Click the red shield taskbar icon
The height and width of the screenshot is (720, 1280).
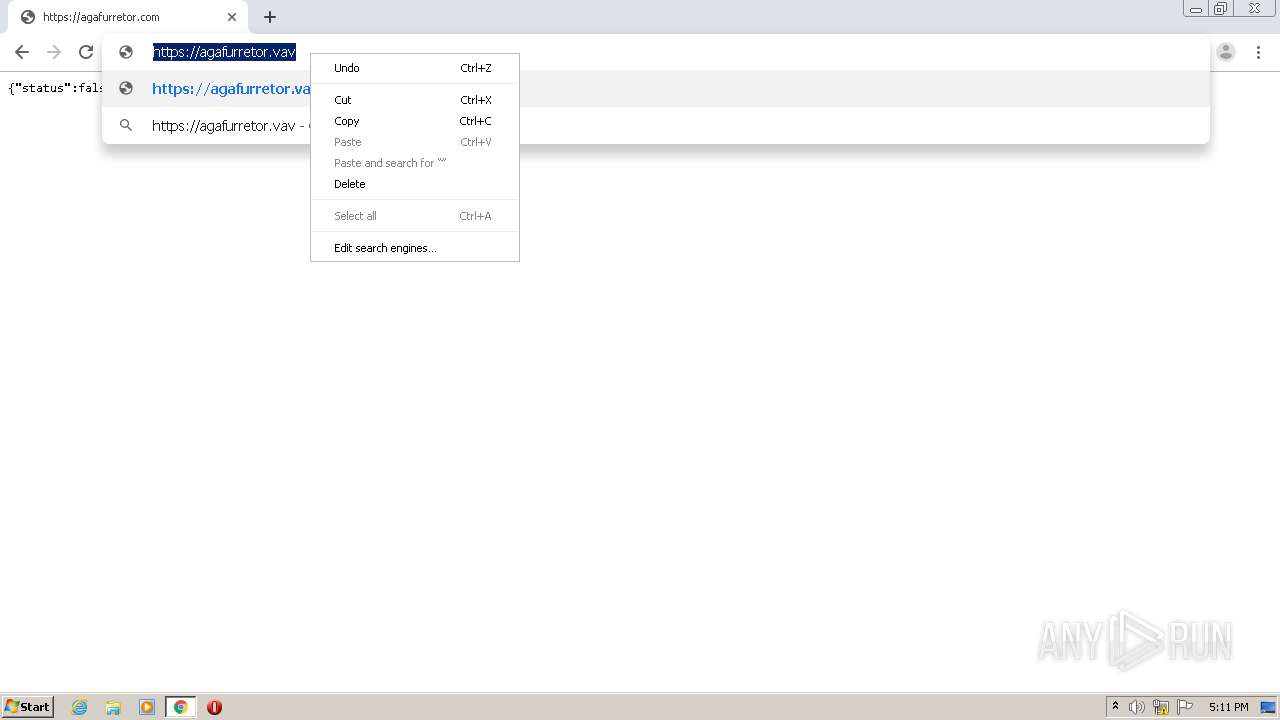pos(214,707)
